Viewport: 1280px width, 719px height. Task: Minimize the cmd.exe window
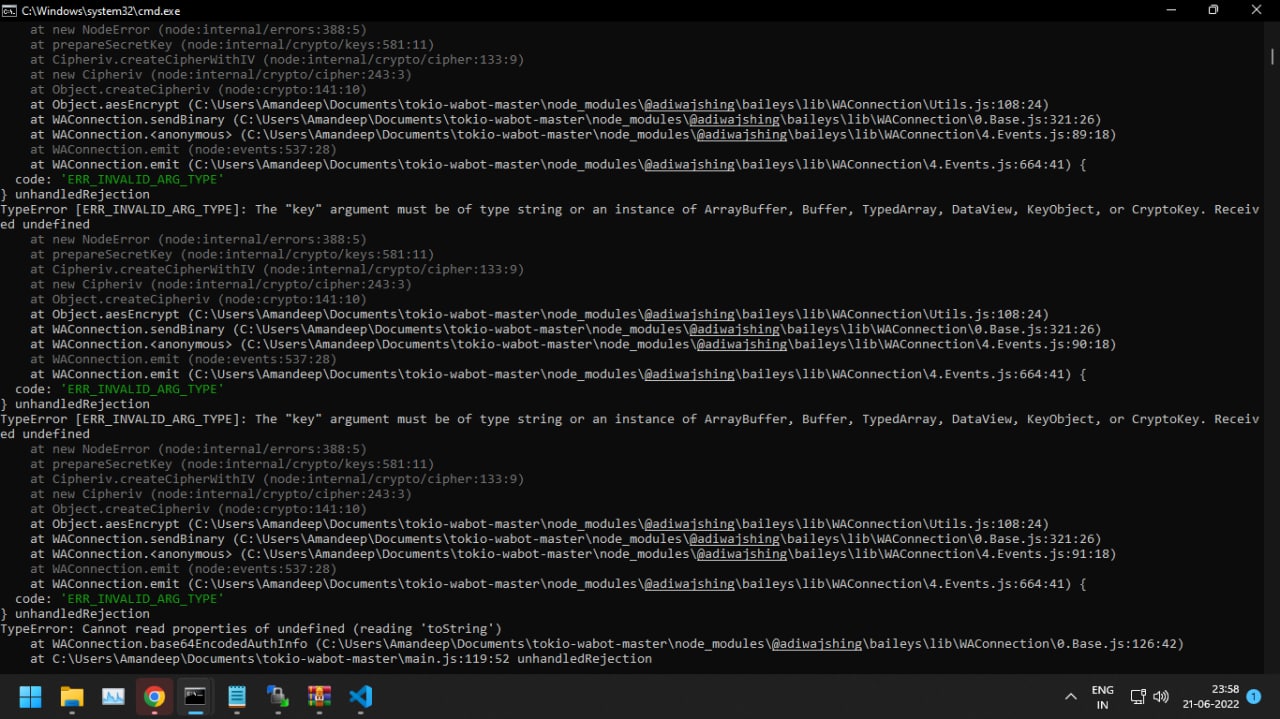(x=1171, y=9)
